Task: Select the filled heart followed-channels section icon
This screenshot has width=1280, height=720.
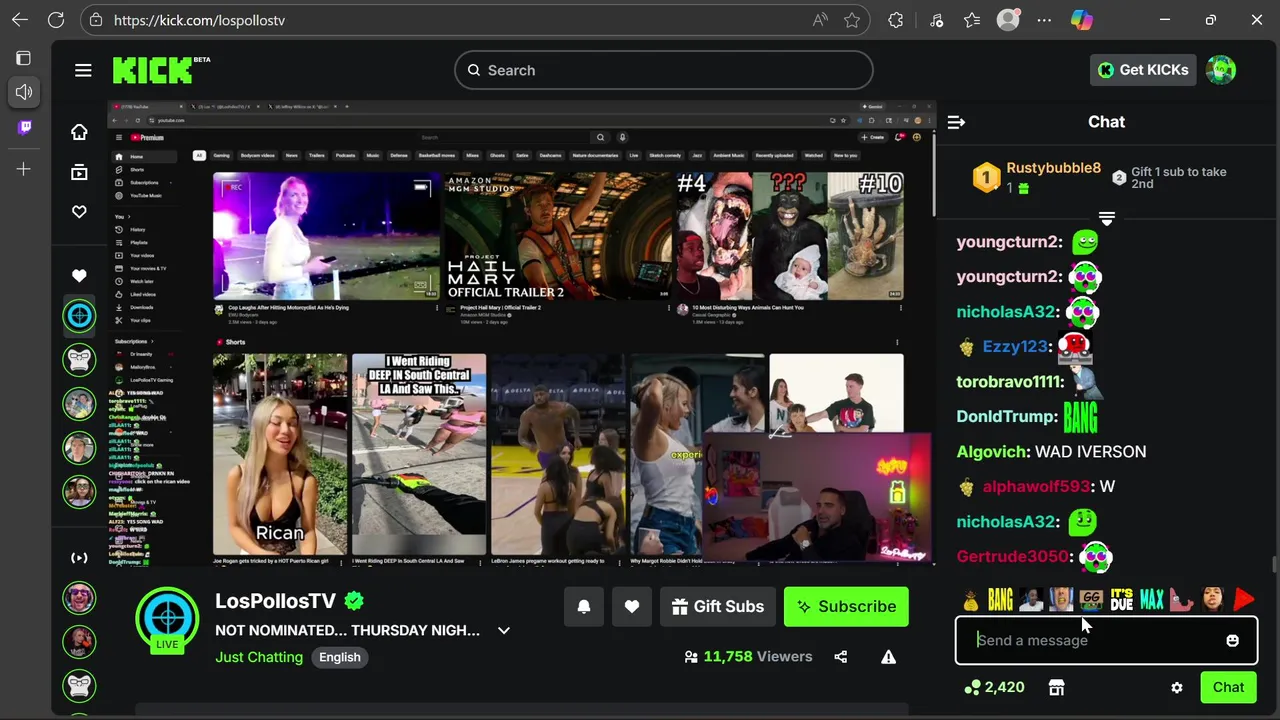Action: coord(79,275)
